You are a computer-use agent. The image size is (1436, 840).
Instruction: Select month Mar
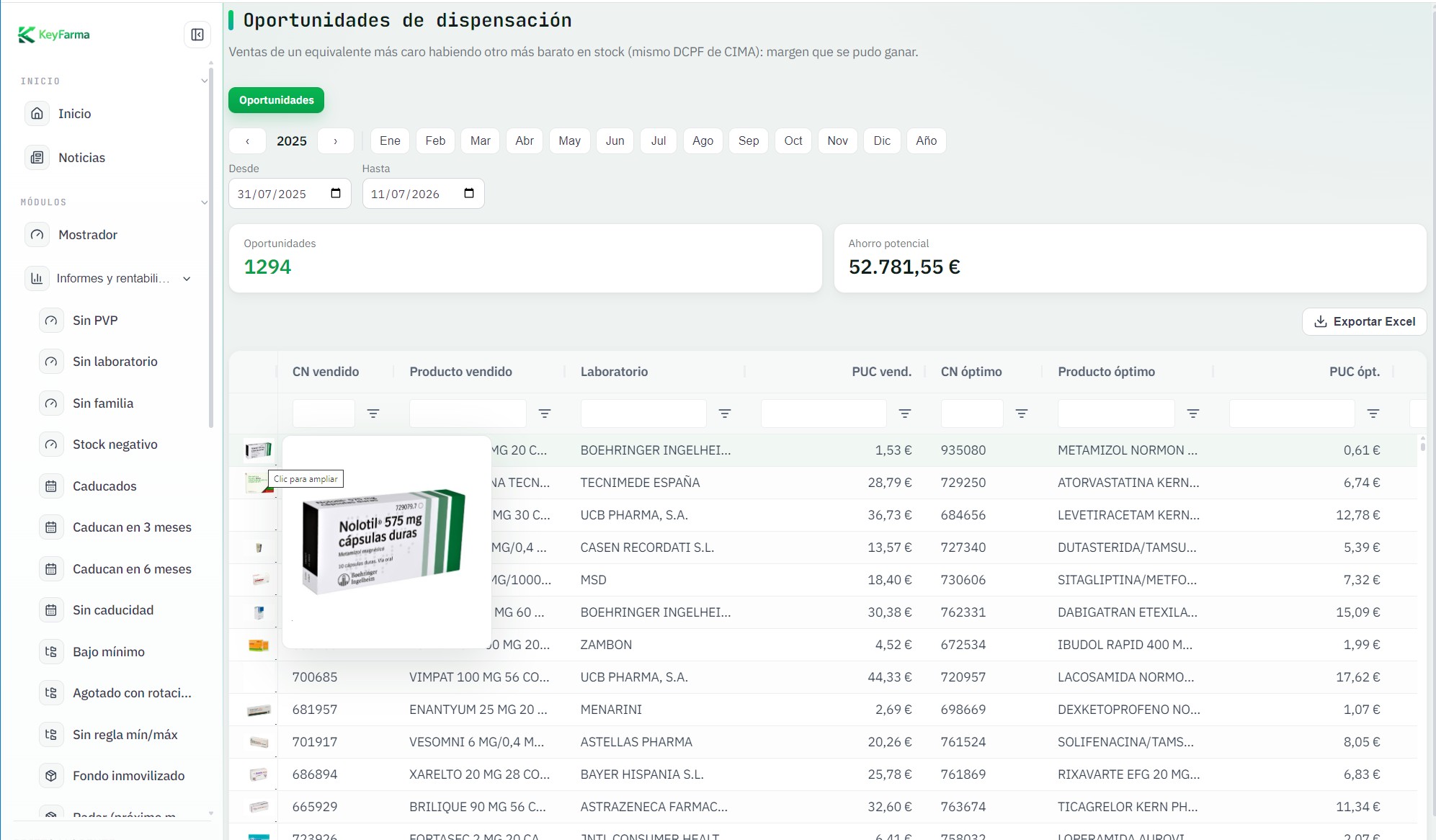481,141
